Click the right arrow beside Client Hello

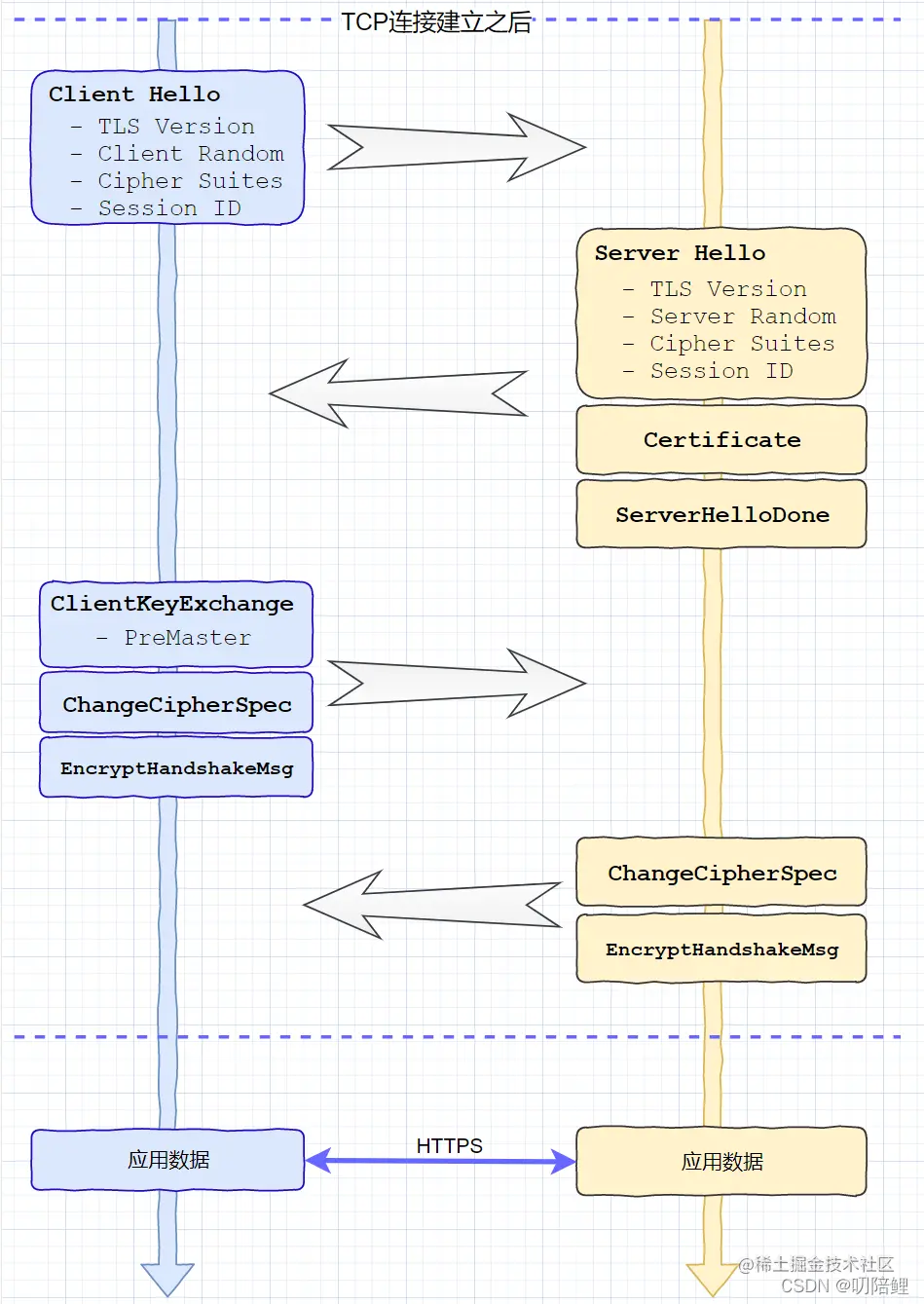click(457, 147)
